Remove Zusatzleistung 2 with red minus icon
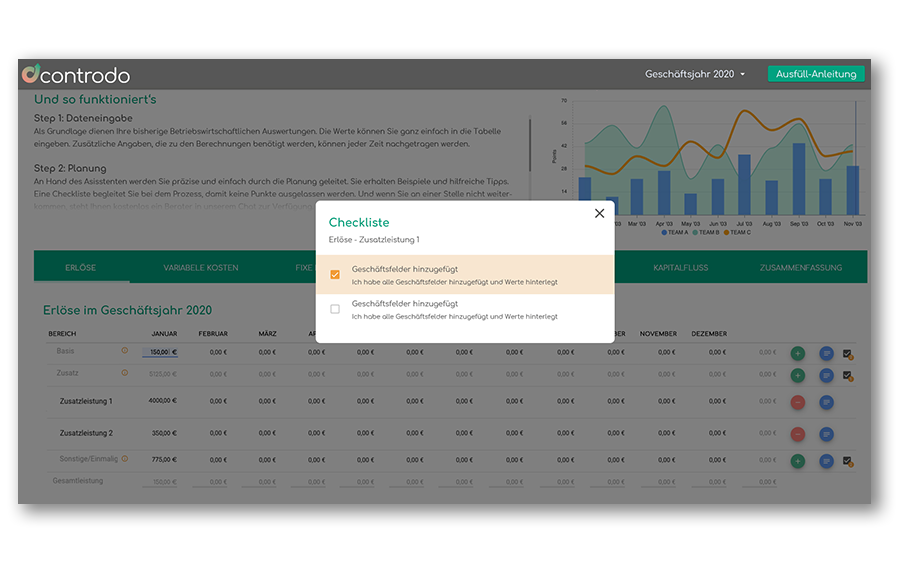This screenshot has height=566, width=900. coord(797,434)
